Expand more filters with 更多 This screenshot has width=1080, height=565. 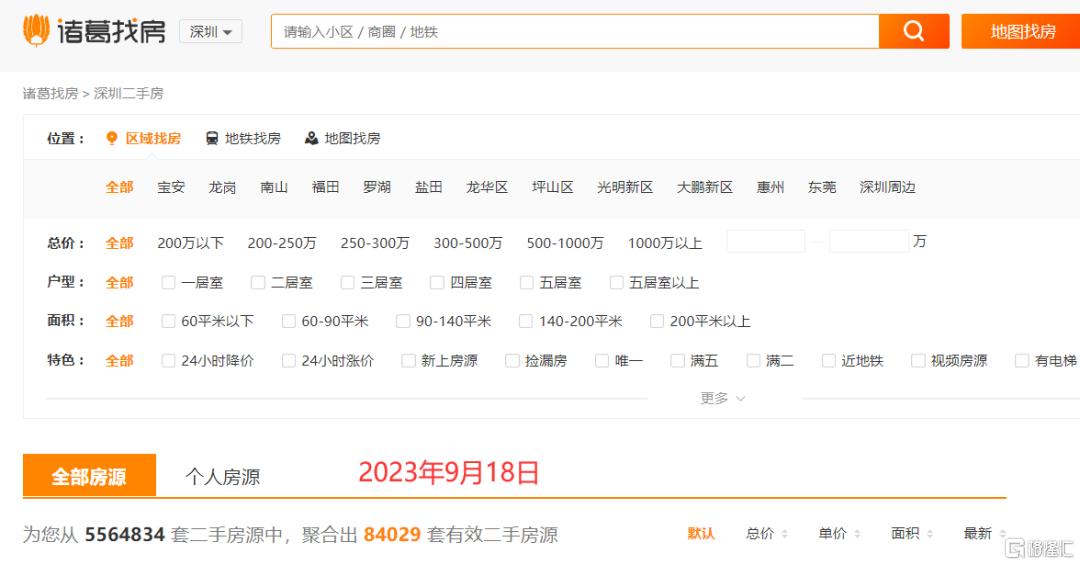[723, 398]
